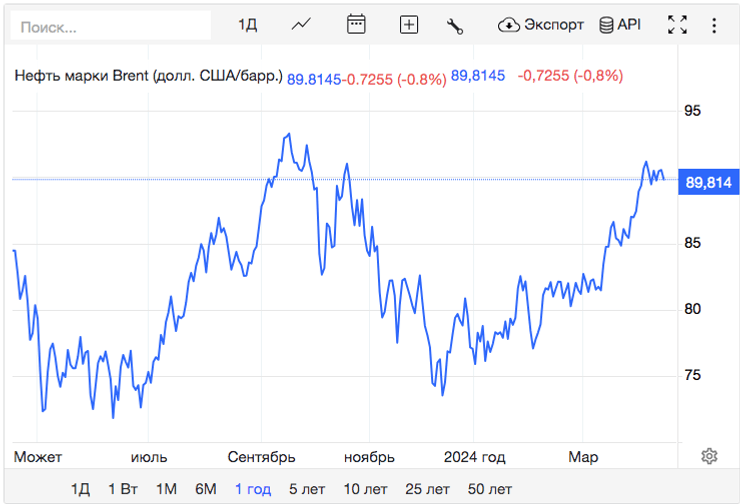Viewport: 740px width, 504px height.
Task: Open the 1Д interval dropdown in toolbar
Action: [x=247, y=25]
